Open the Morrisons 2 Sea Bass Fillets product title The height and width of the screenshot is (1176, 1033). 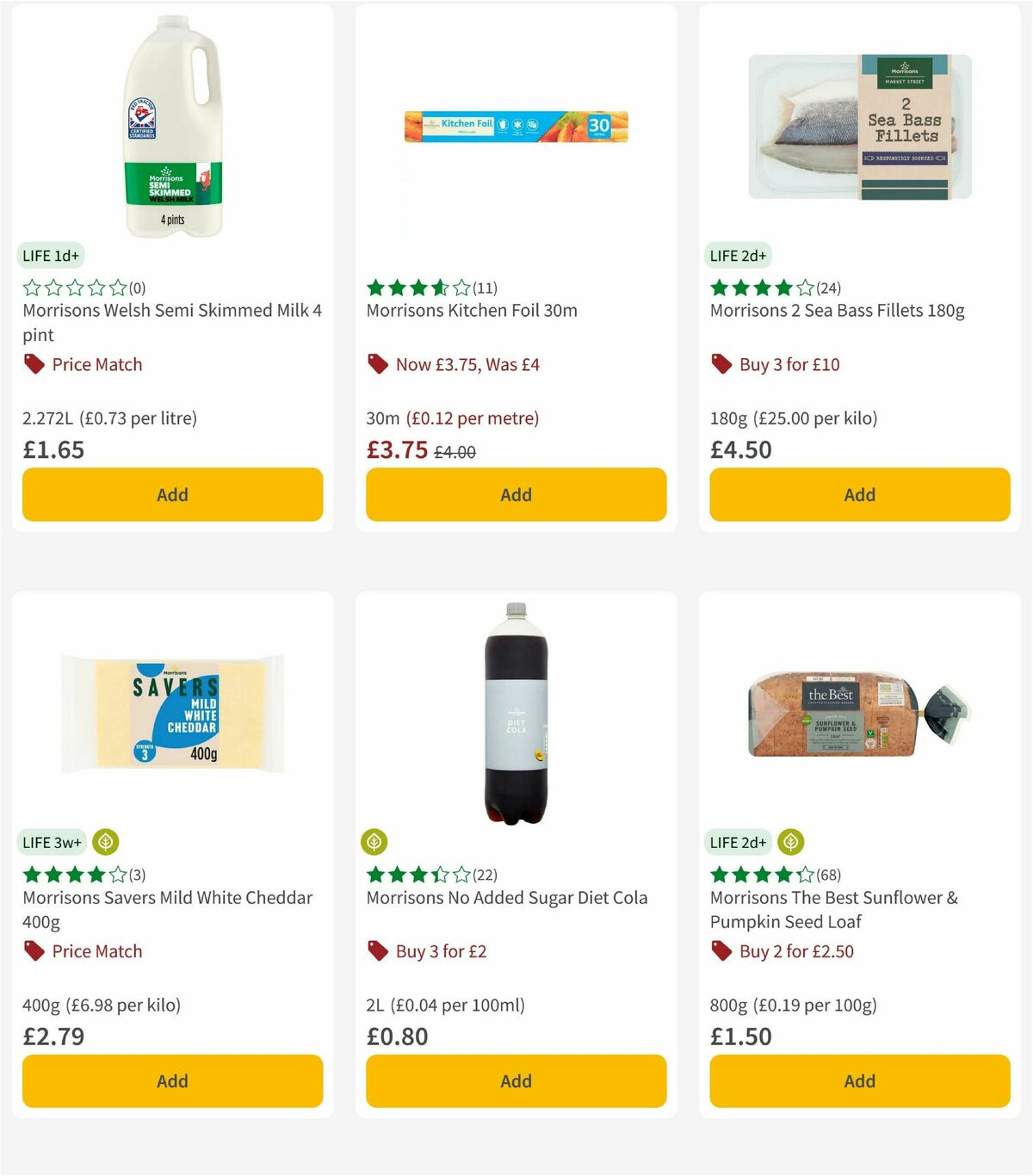pos(837,311)
